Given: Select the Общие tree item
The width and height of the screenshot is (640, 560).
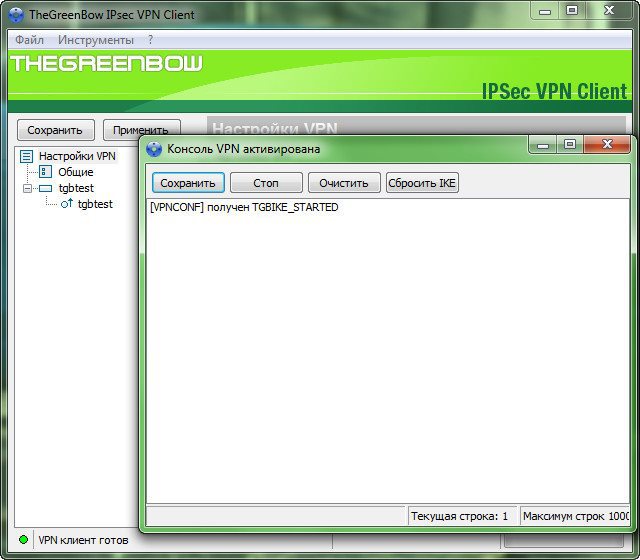Looking at the screenshot, I should 76,172.
